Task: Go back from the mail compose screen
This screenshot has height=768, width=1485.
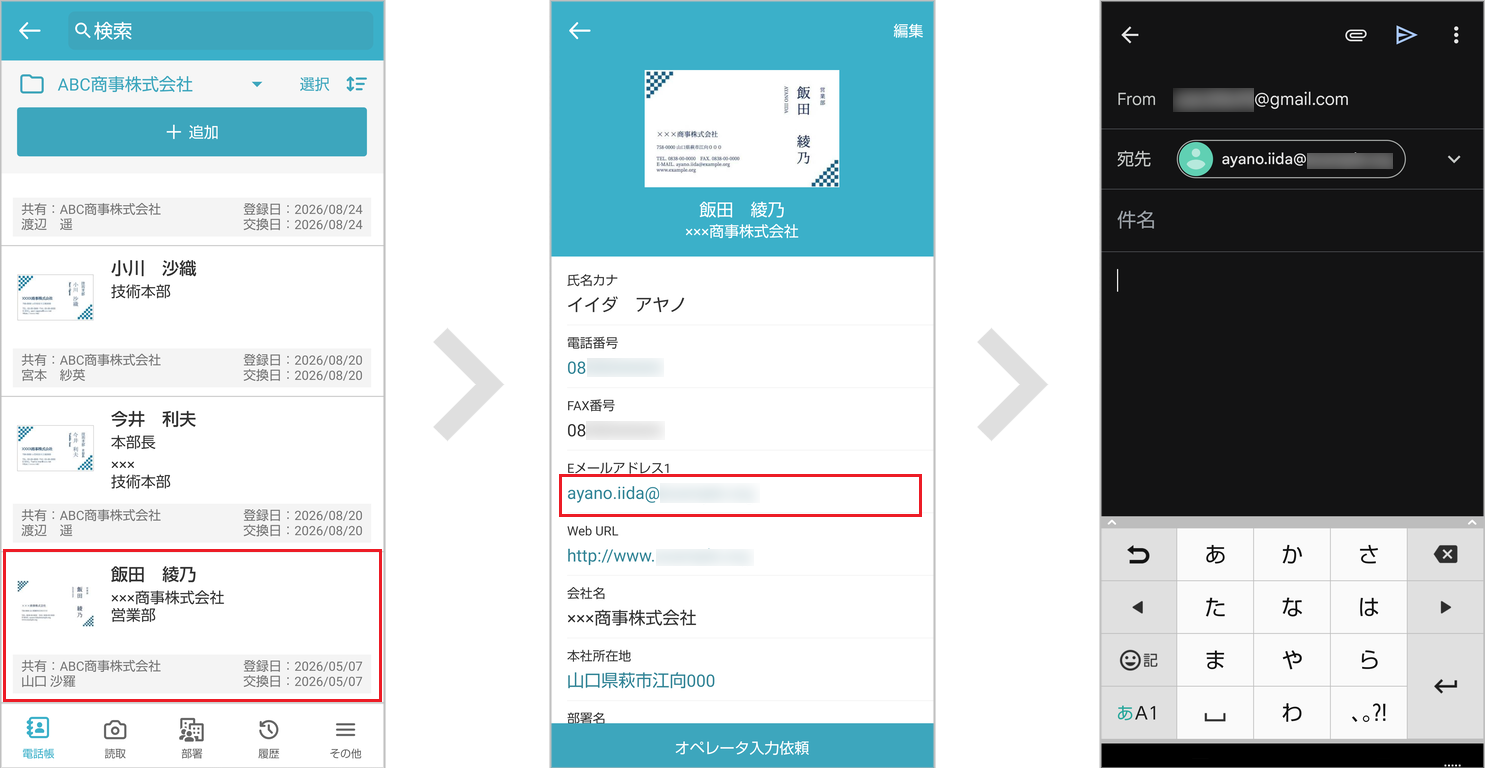Action: pos(1130,35)
